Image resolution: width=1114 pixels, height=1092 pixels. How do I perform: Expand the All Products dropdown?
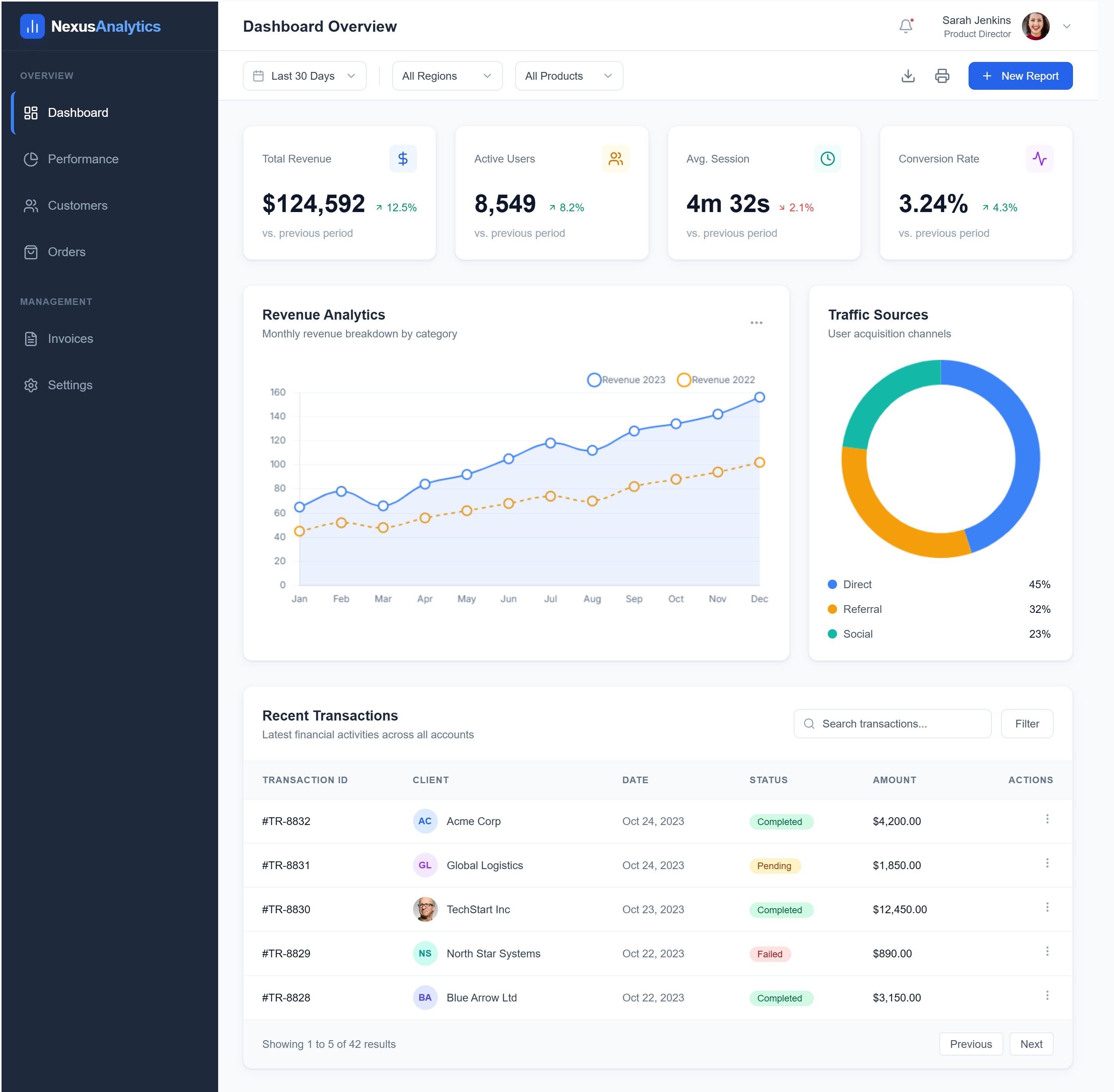point(568,76)
